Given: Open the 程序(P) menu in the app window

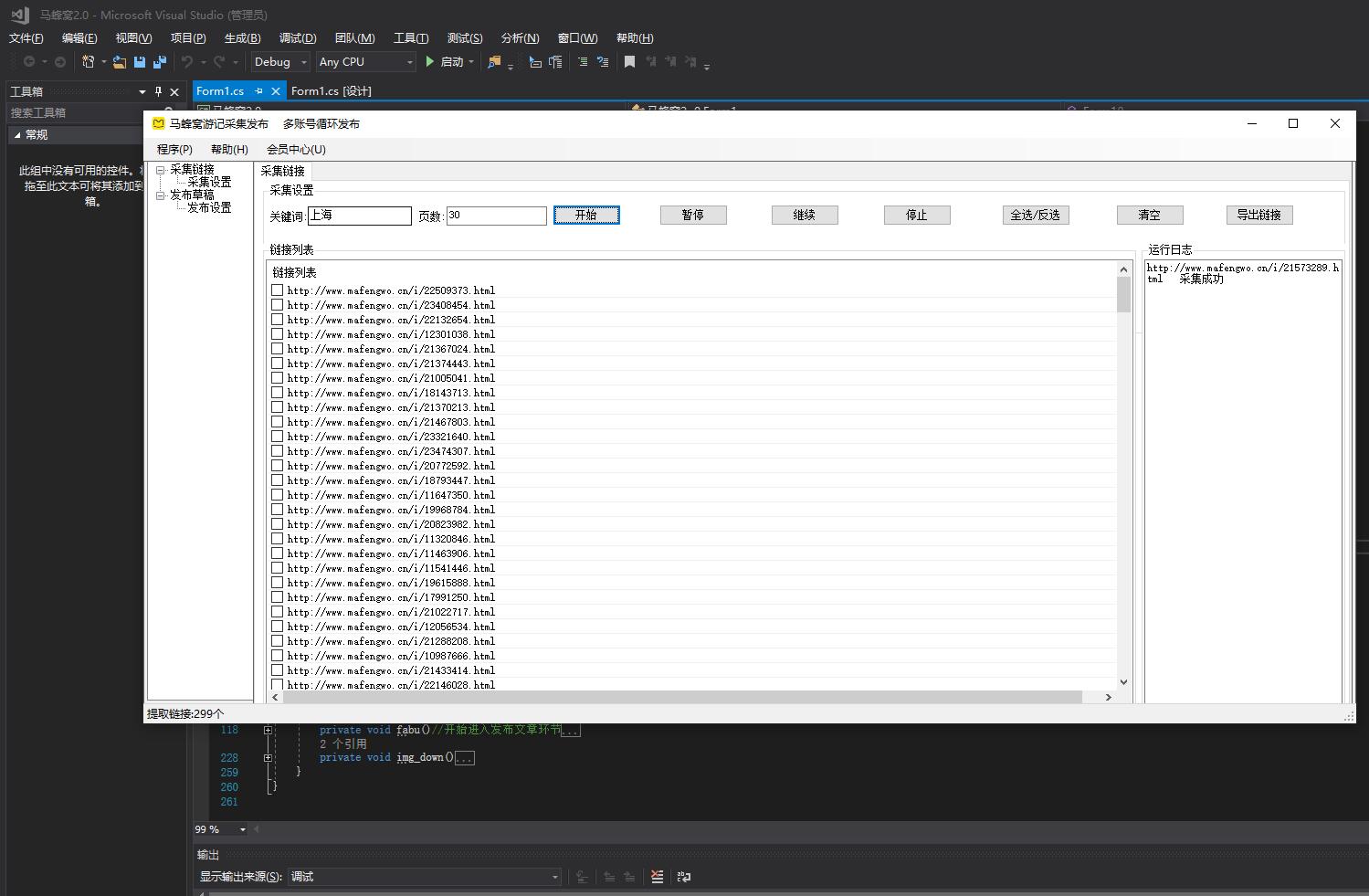Looking at the screenshot, I should [174, 149].
